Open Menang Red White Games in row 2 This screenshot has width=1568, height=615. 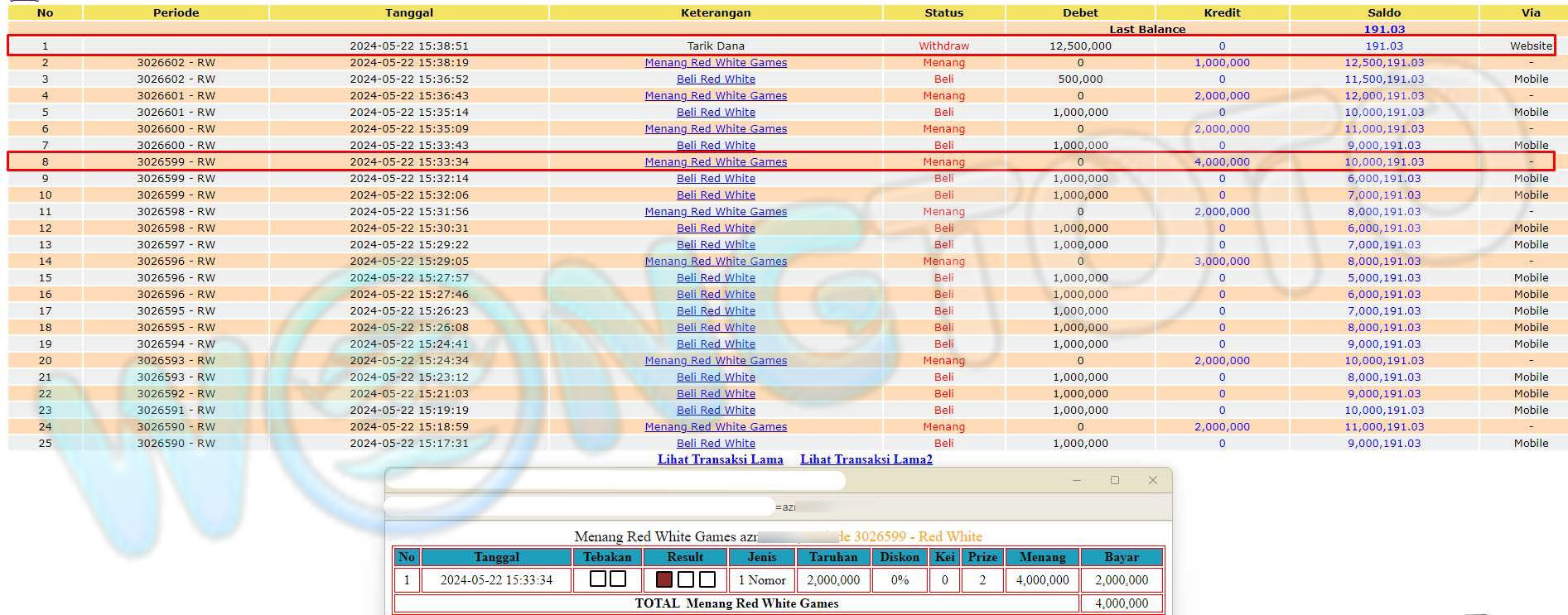coord(716,63)
